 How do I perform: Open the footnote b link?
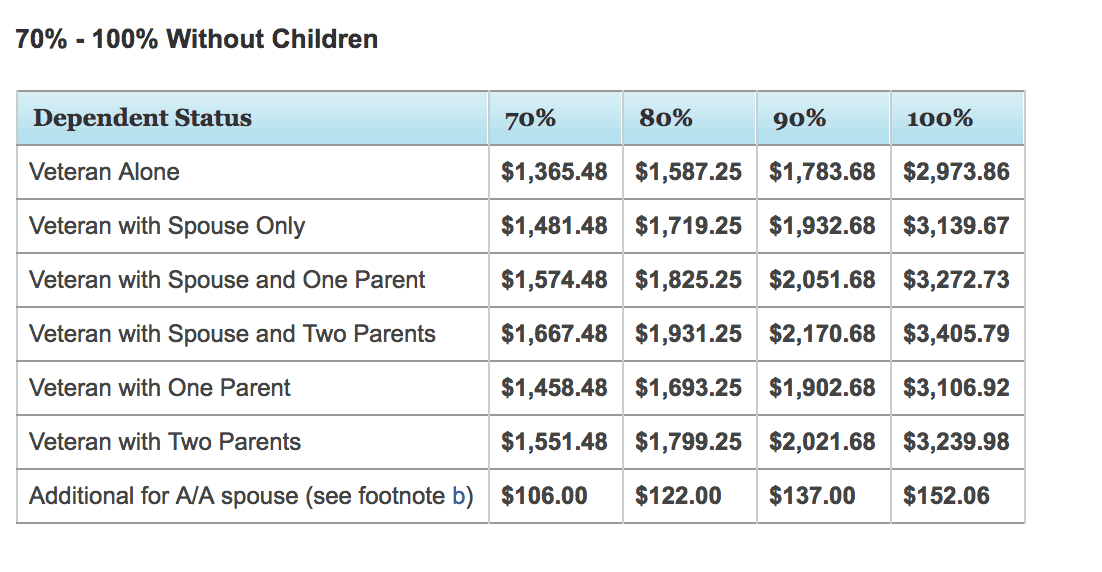pos(459,496)
